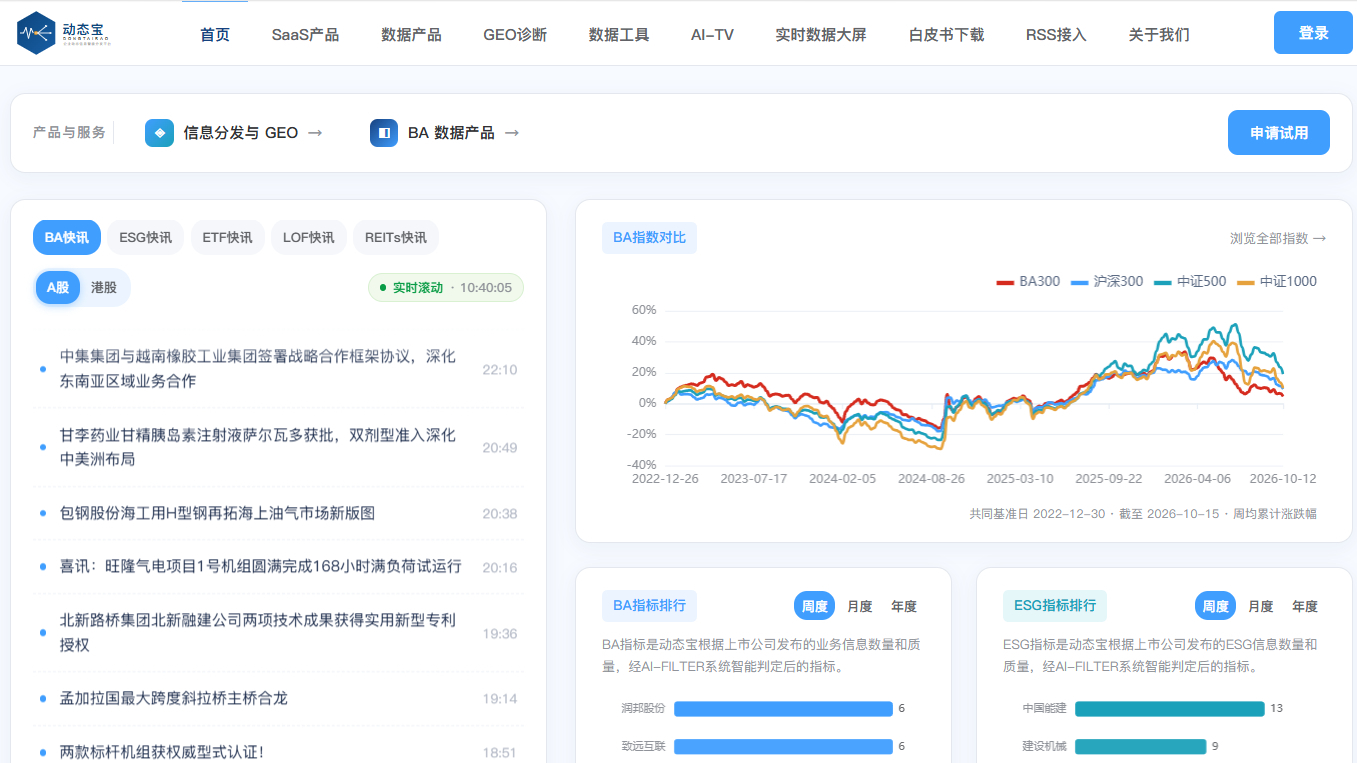The image size is (1357, 763).
Task: Switch market to 港股
Action: 104,288
